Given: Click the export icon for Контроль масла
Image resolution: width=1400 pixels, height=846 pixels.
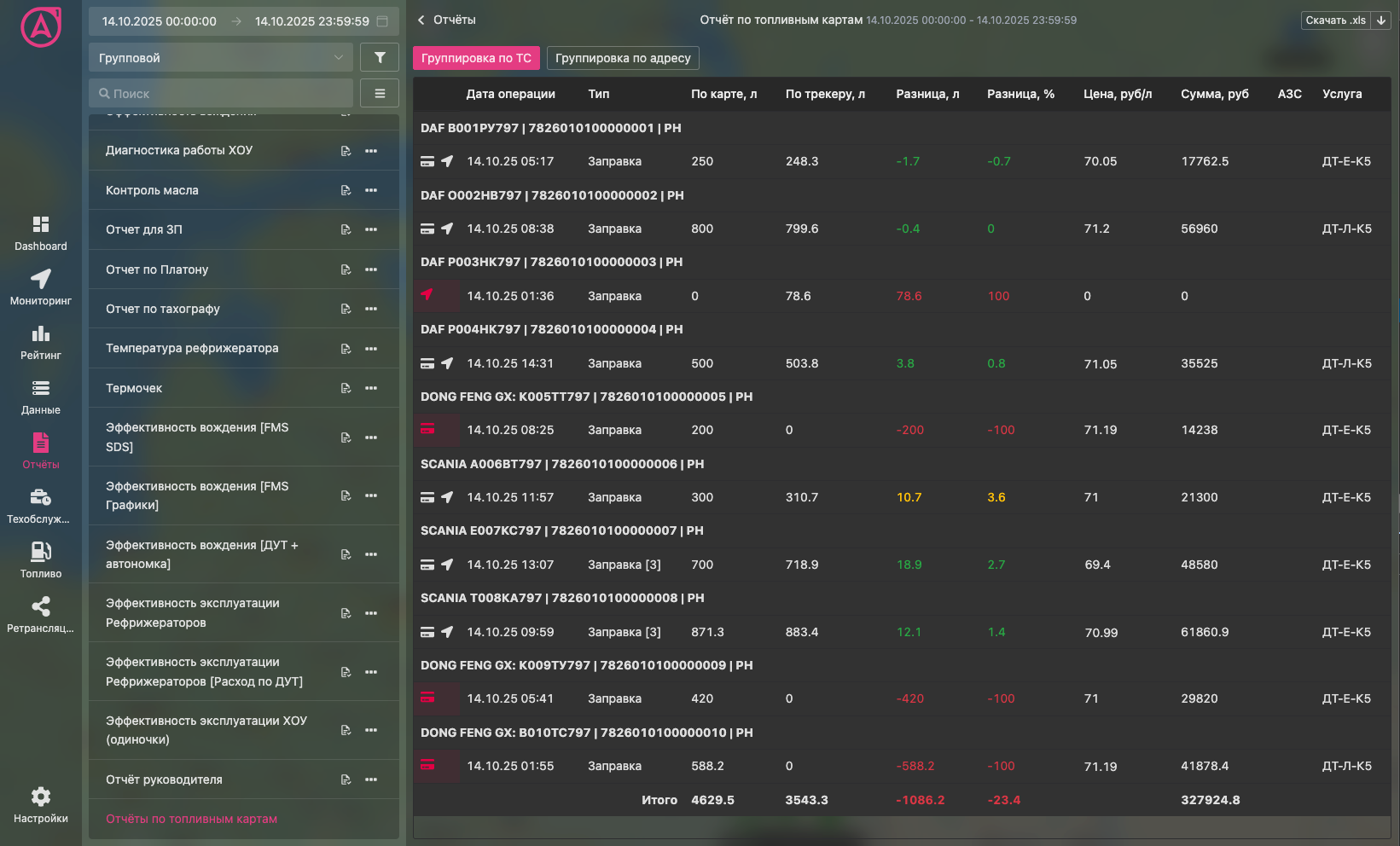Looking at the screenshot, I should point(346,190).
